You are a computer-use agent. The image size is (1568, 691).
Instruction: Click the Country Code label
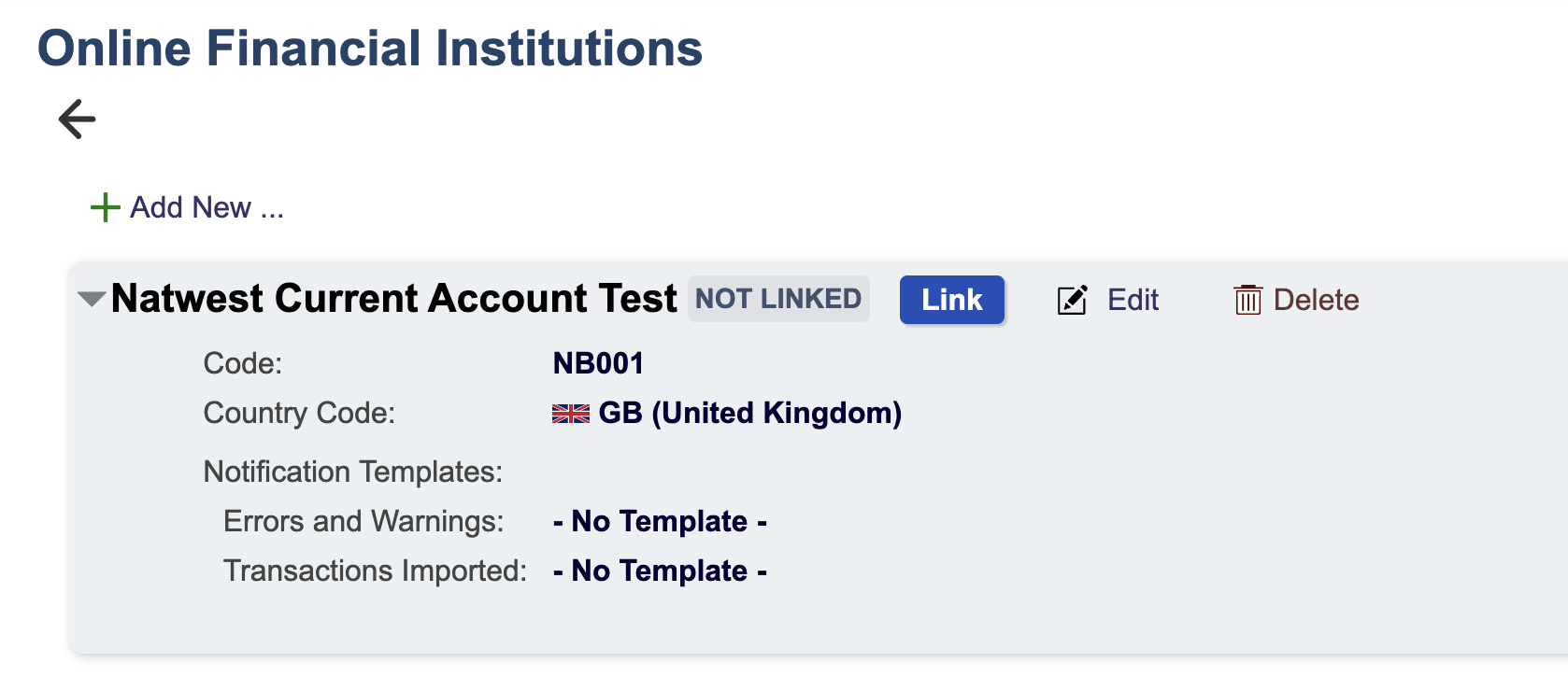tap(299, 413)
